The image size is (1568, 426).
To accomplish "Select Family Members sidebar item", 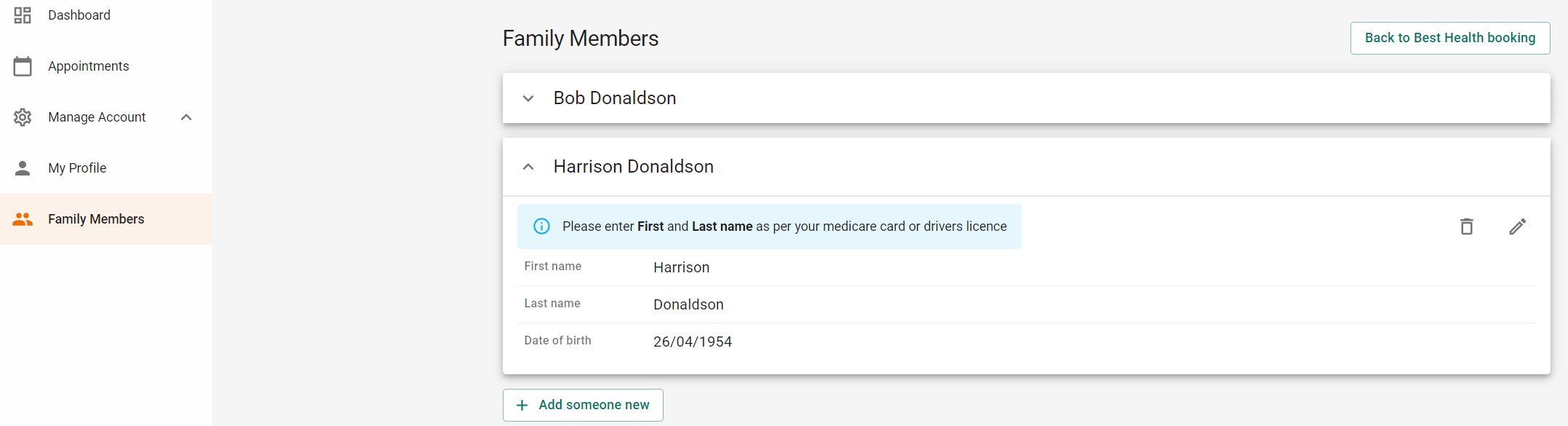I will point(106,219).
